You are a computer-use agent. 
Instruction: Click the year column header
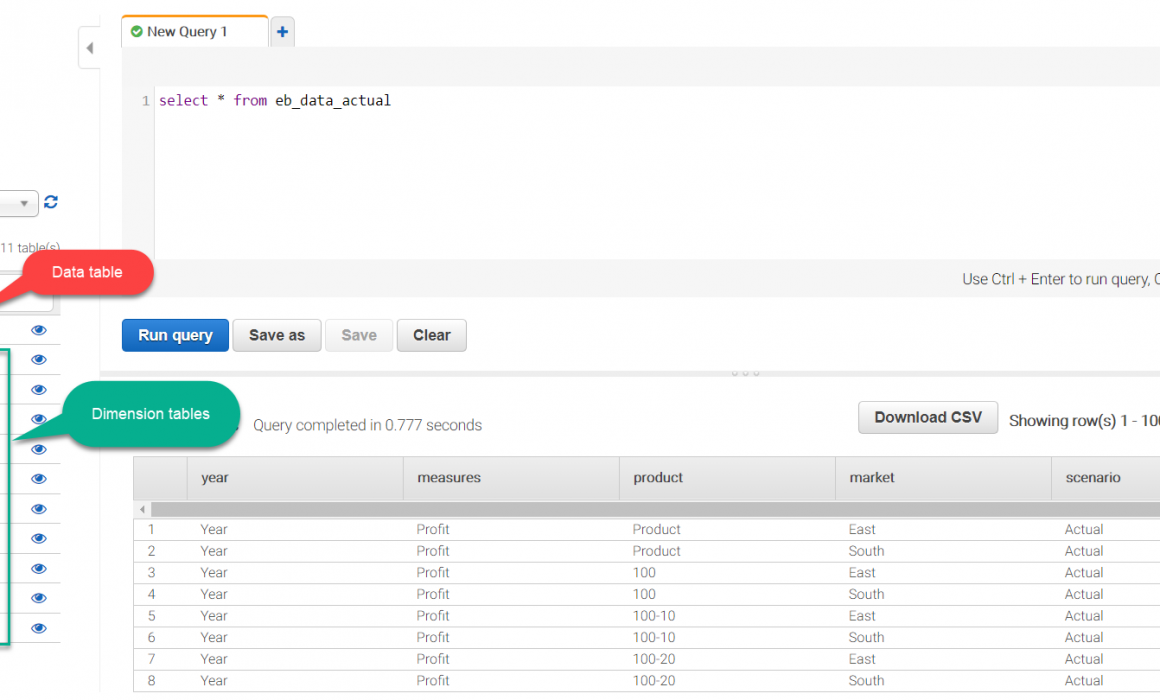215,478
